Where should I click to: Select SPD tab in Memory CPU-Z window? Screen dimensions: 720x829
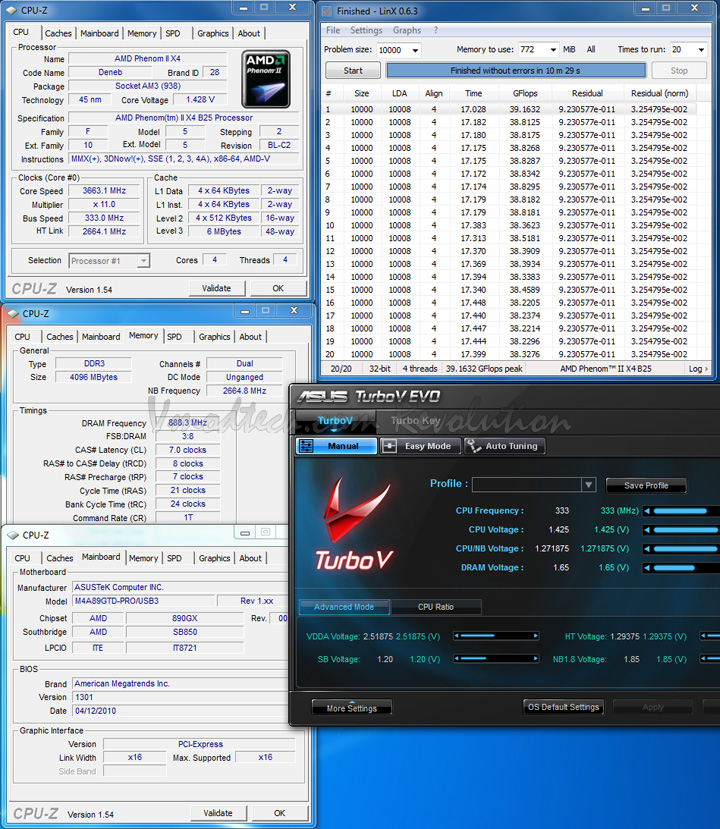click(x=174, y=337)
